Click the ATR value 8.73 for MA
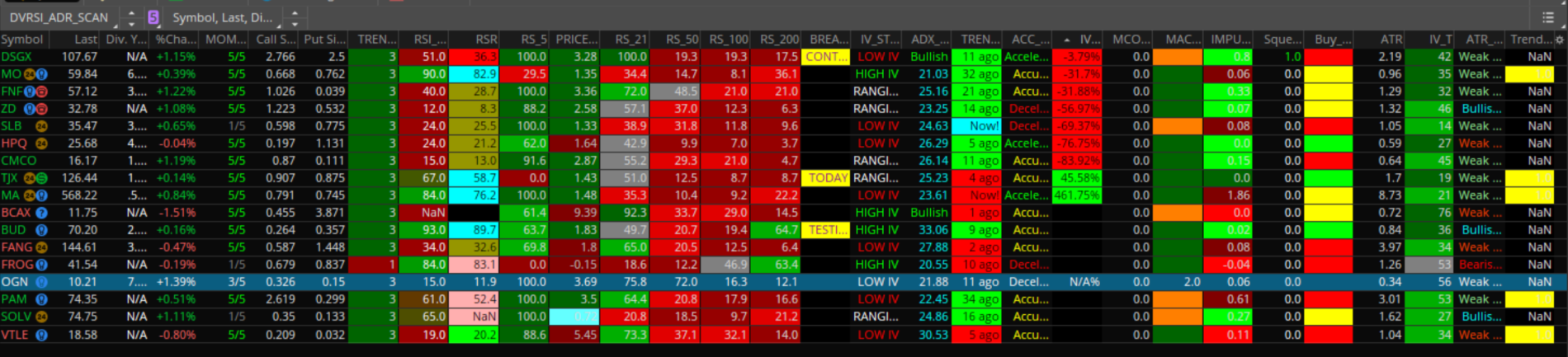This screenshot has height=357, width=1568. click(x=1390, y=195)
